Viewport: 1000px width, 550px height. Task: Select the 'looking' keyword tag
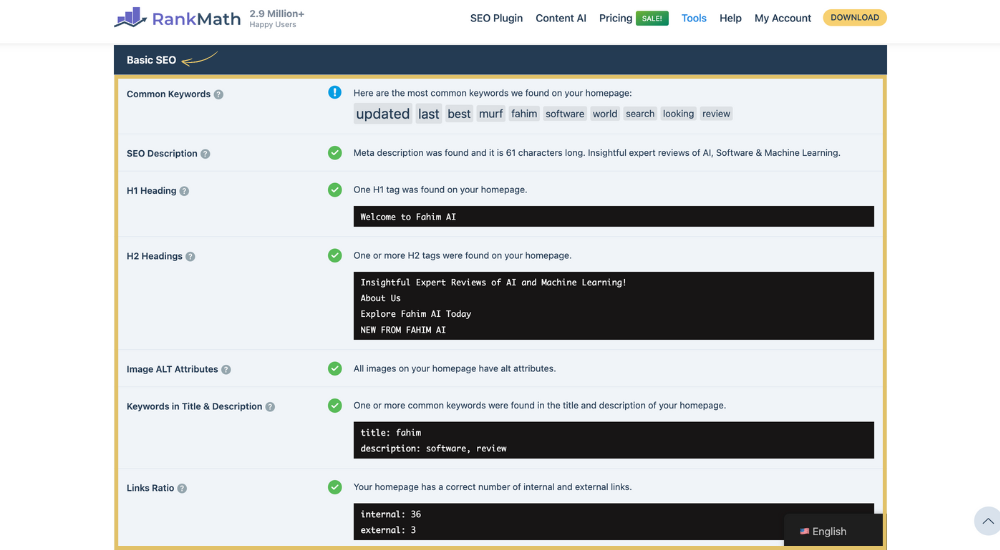[678, 114]
